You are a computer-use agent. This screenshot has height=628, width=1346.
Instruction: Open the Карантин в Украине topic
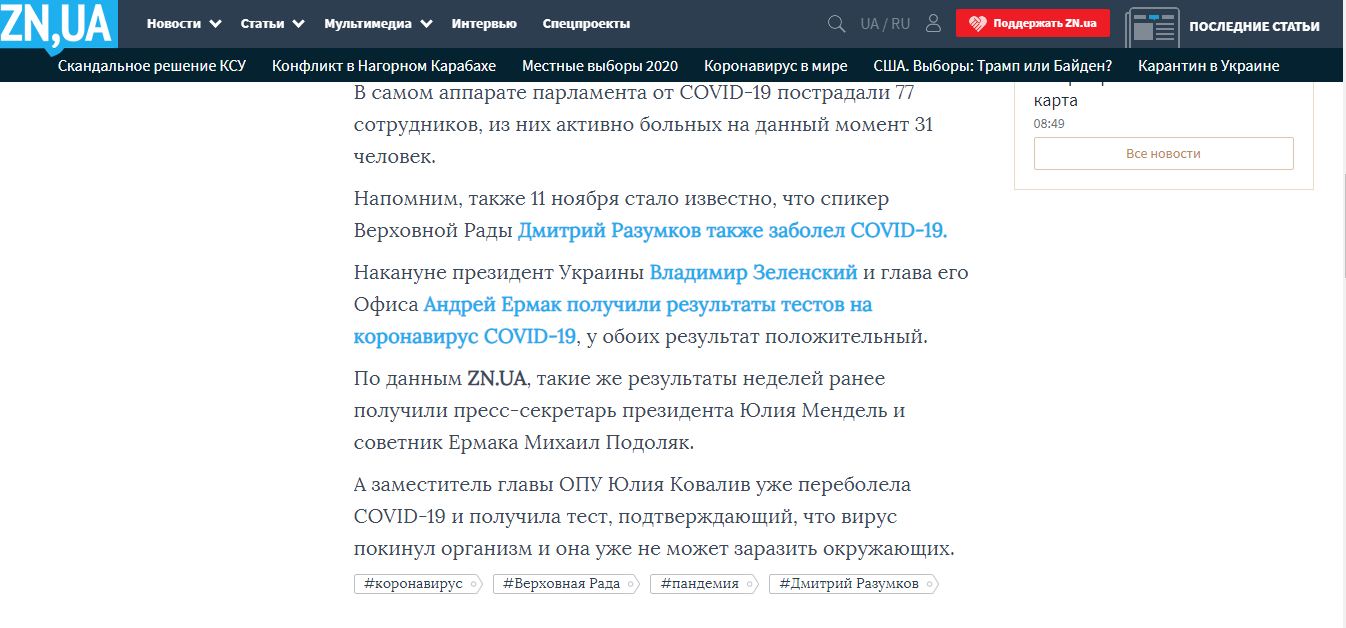click(x=1208, y=66)
